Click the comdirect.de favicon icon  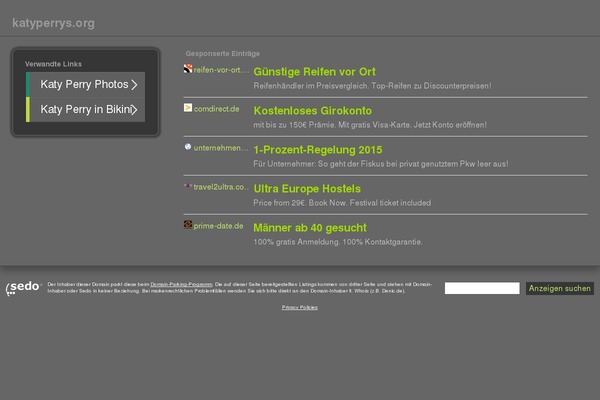[188, 108]
